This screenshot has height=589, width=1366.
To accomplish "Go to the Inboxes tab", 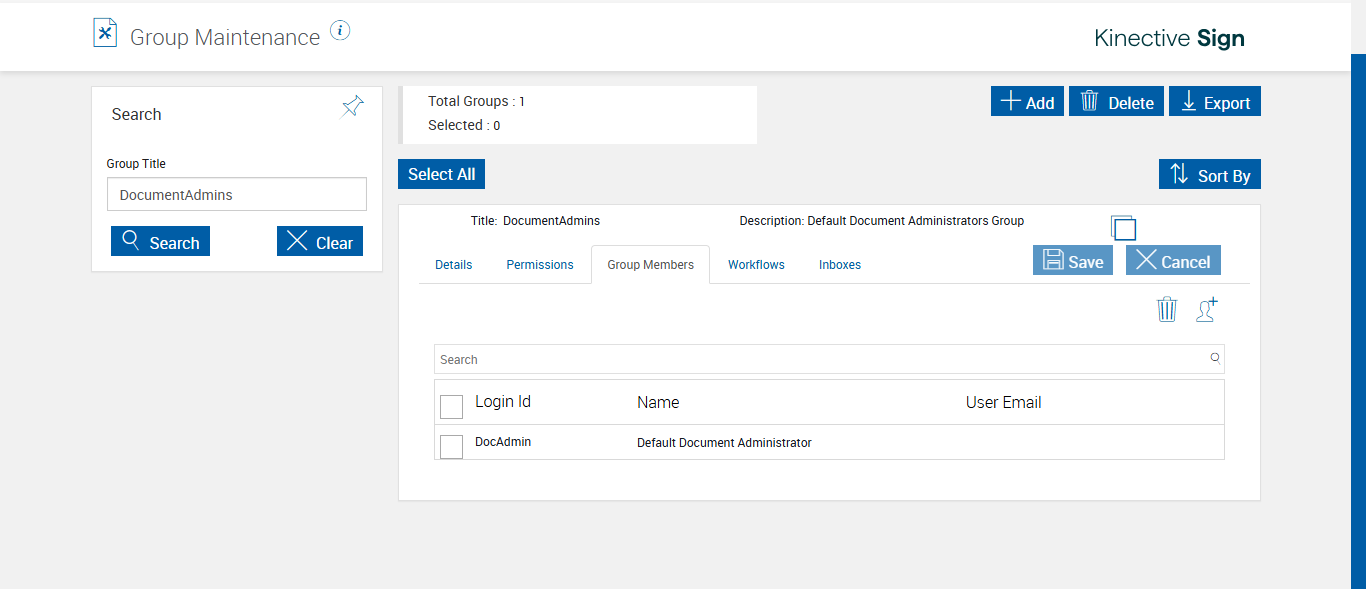I will (x=840, y=265).
